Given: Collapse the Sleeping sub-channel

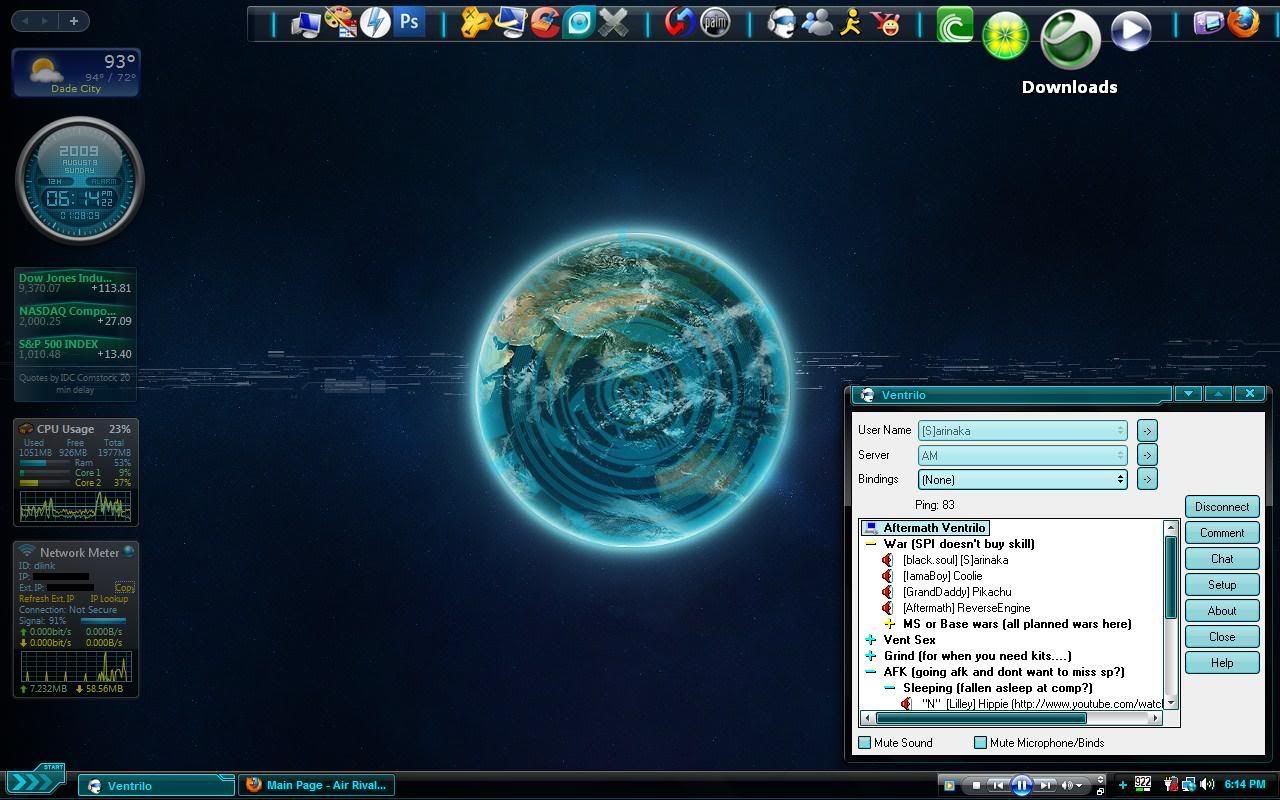Looking at the screenshot, I should click(890, 688).
